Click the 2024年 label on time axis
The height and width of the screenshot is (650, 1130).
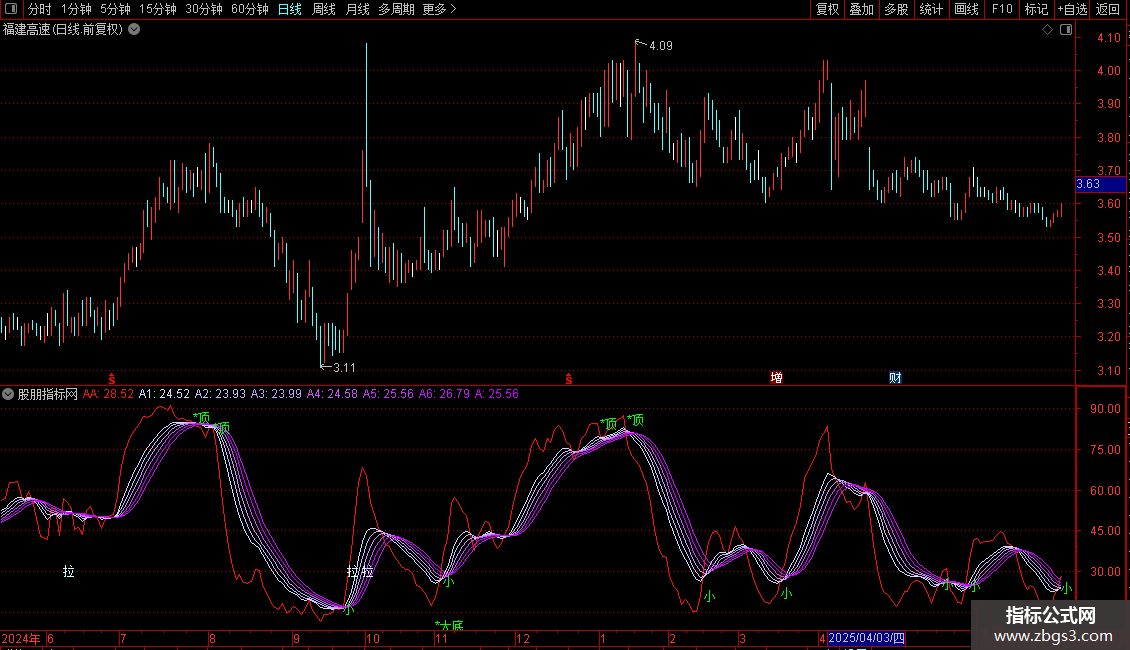[21, 638]
